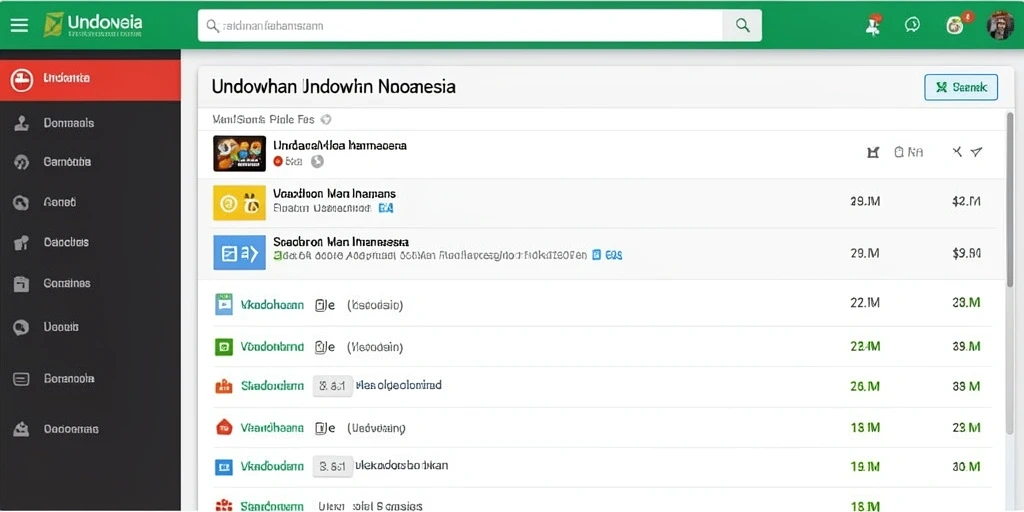This screenshot has width=1024, height=512.
Task: Open the blue thumbnail of Soaobron Man Inanesia
Action: [239, 253]
